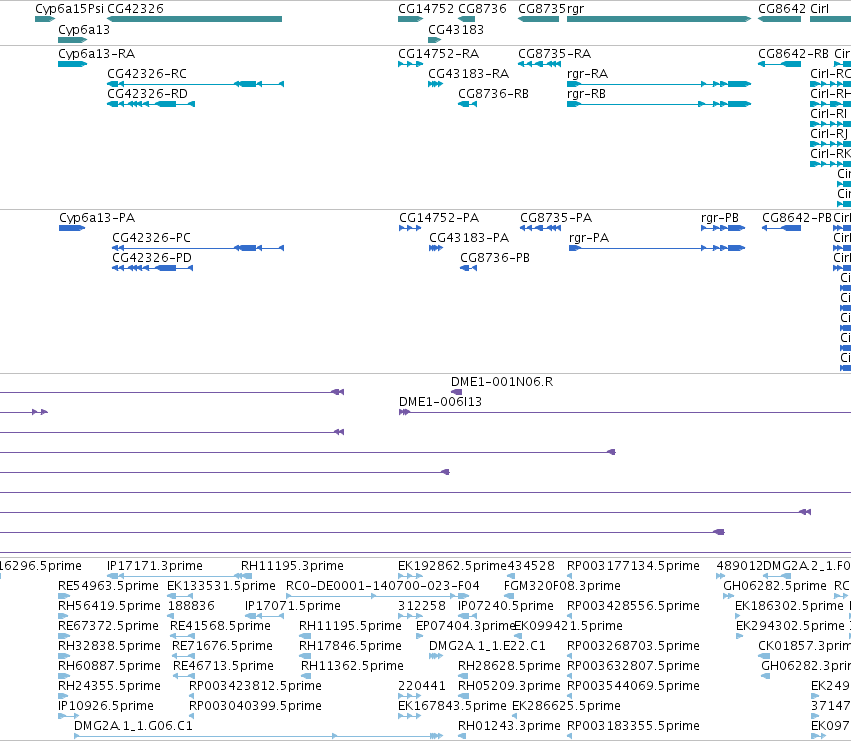Click the IP17171.3prime EST label
Image resolution: width=851 pixels, height=741 pixels.
pos(155,566)
